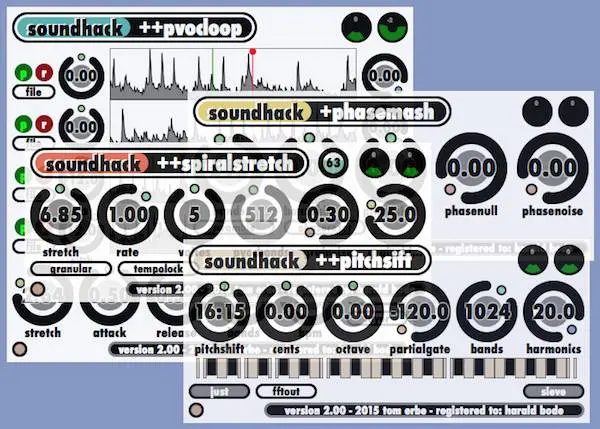600x429 pixels.
Task: Click the top waveform display in pvocloop
Action: pyautogui.click(x=233, y=70)
